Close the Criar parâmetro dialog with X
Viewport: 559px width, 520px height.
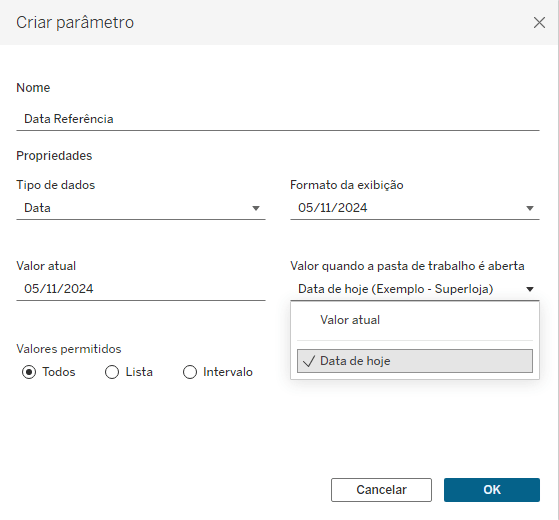point(539,22)
